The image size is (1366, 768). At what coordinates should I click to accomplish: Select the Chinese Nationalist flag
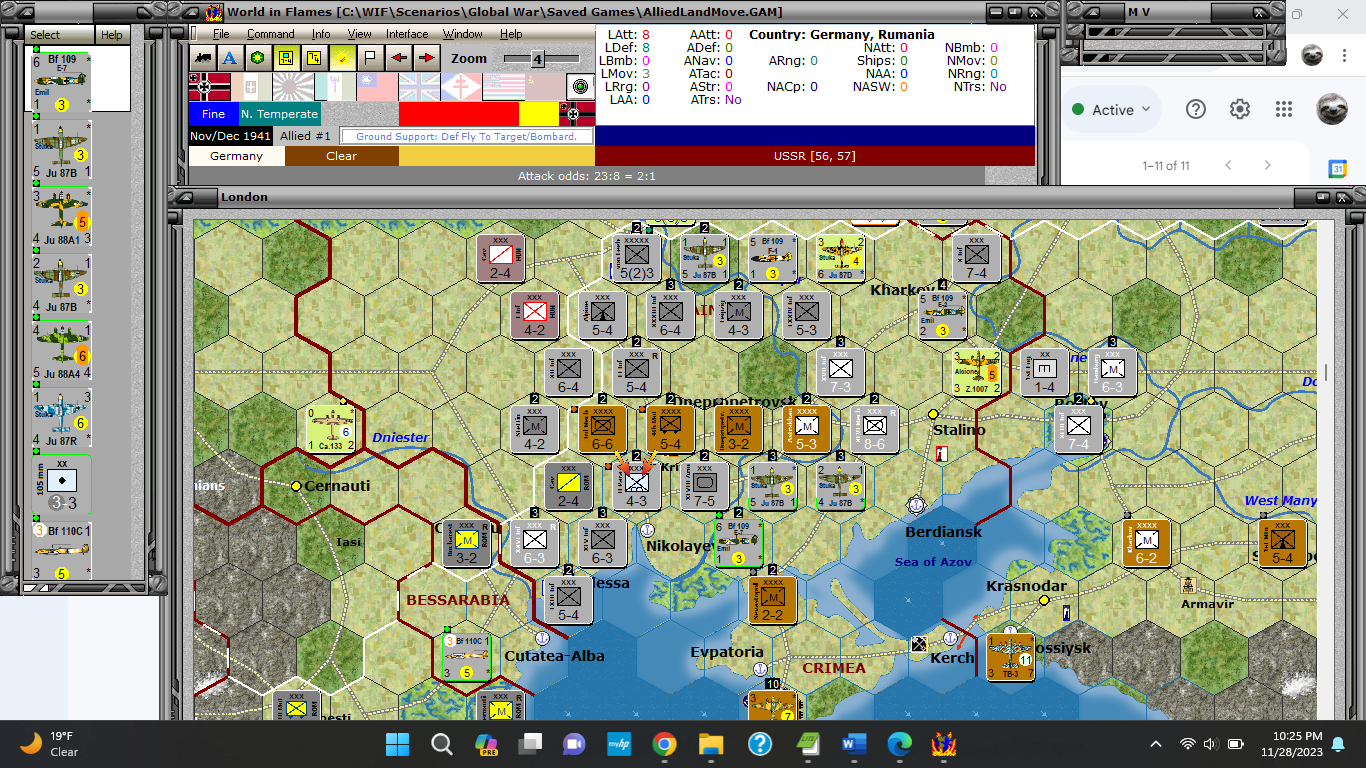[x=378, y=87]
